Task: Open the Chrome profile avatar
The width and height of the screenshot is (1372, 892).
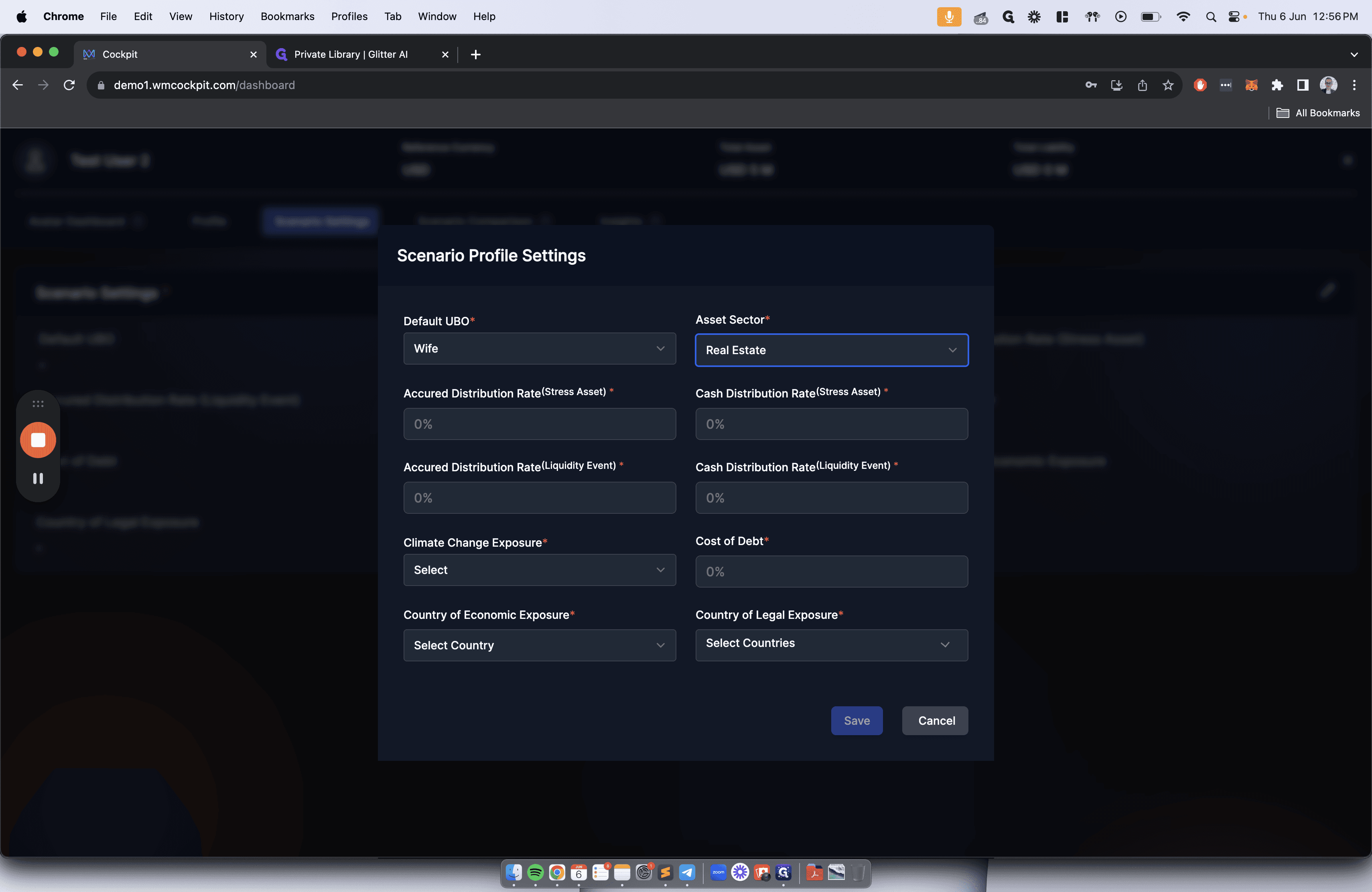Action: [1328, 85]
